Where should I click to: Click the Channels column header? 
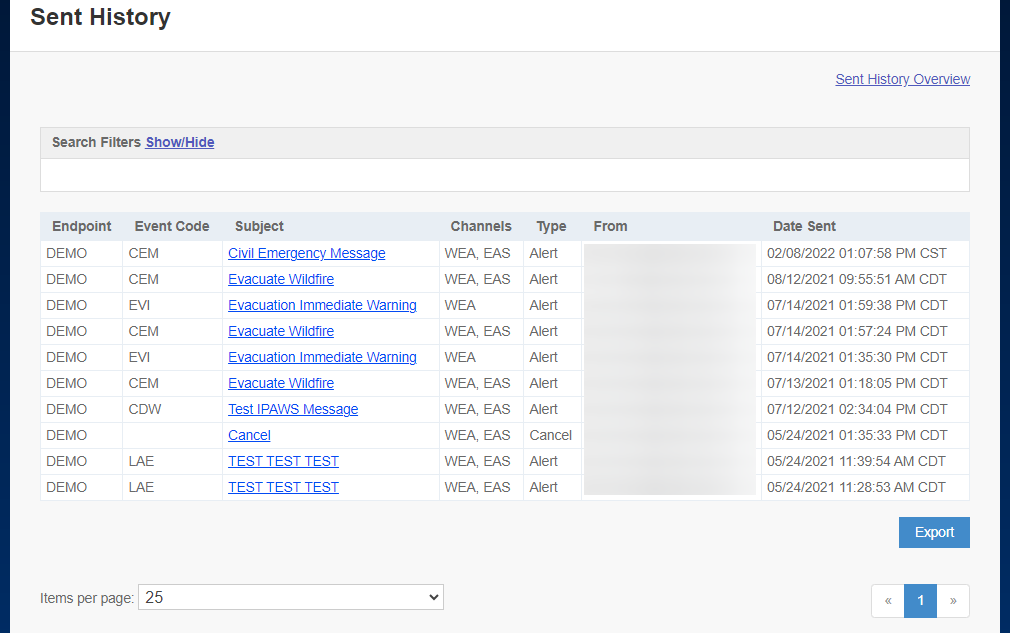point(481,226)
